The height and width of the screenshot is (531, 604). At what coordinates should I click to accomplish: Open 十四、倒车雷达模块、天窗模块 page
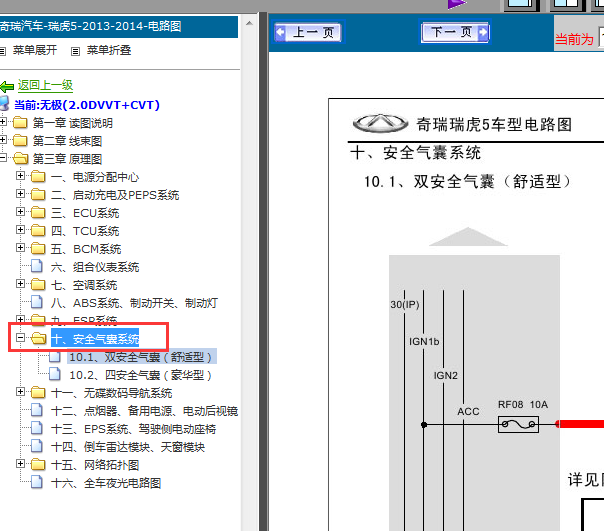[x=128, y=447]
